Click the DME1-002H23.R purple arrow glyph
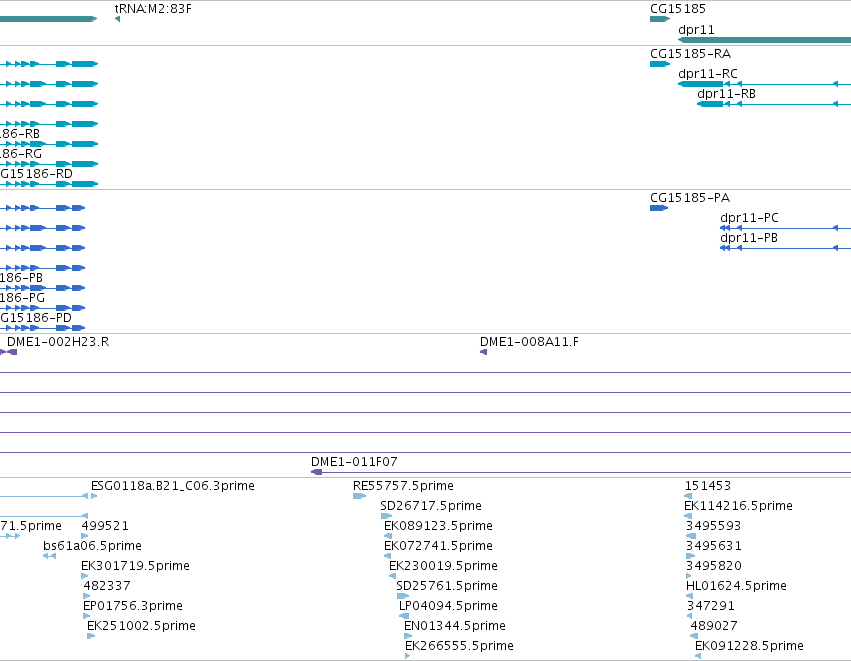This screenshot has height=661, width=851. [x=12, y=352]
